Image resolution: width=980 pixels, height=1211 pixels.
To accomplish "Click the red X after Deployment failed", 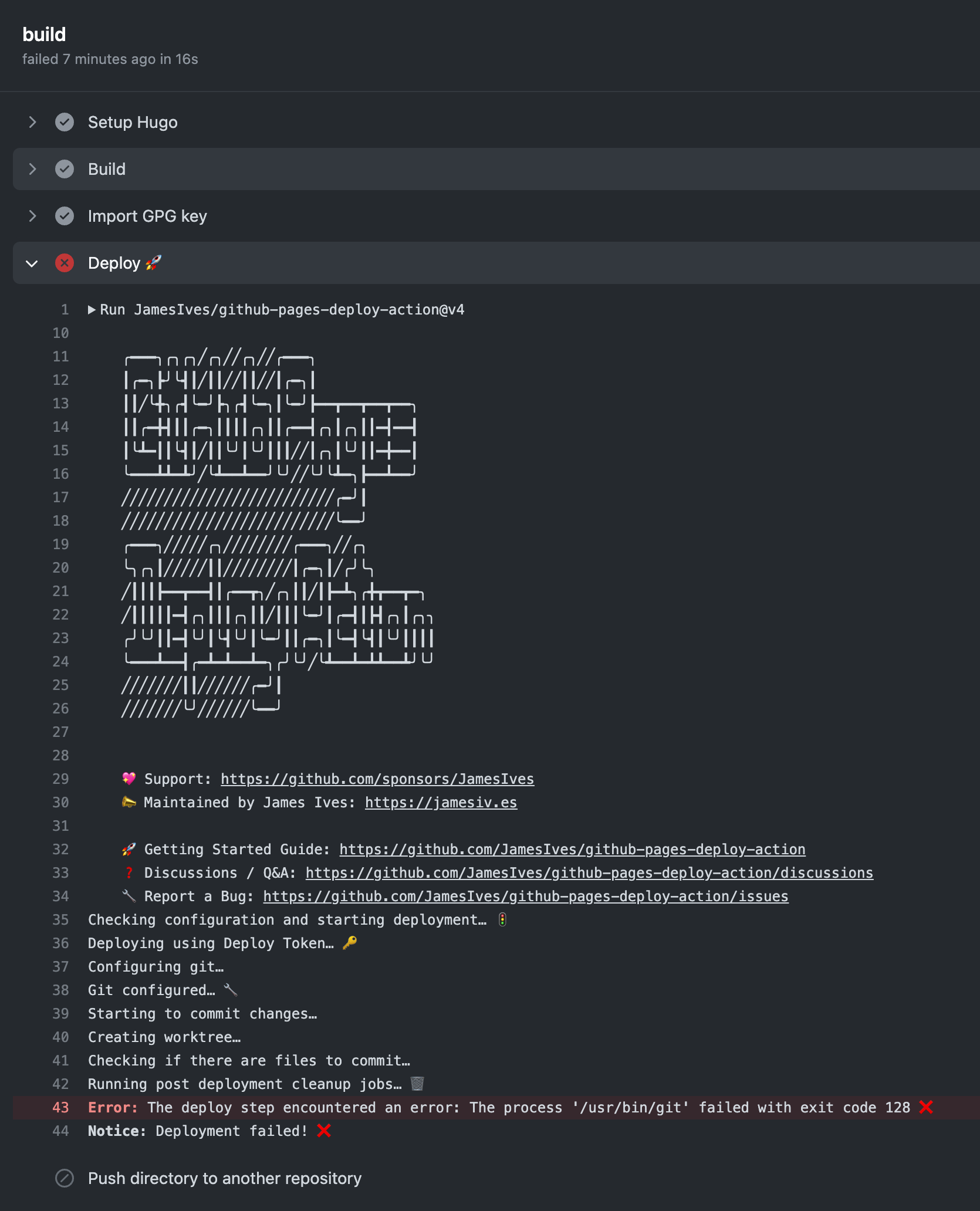I will click(x=324, y=1131).
